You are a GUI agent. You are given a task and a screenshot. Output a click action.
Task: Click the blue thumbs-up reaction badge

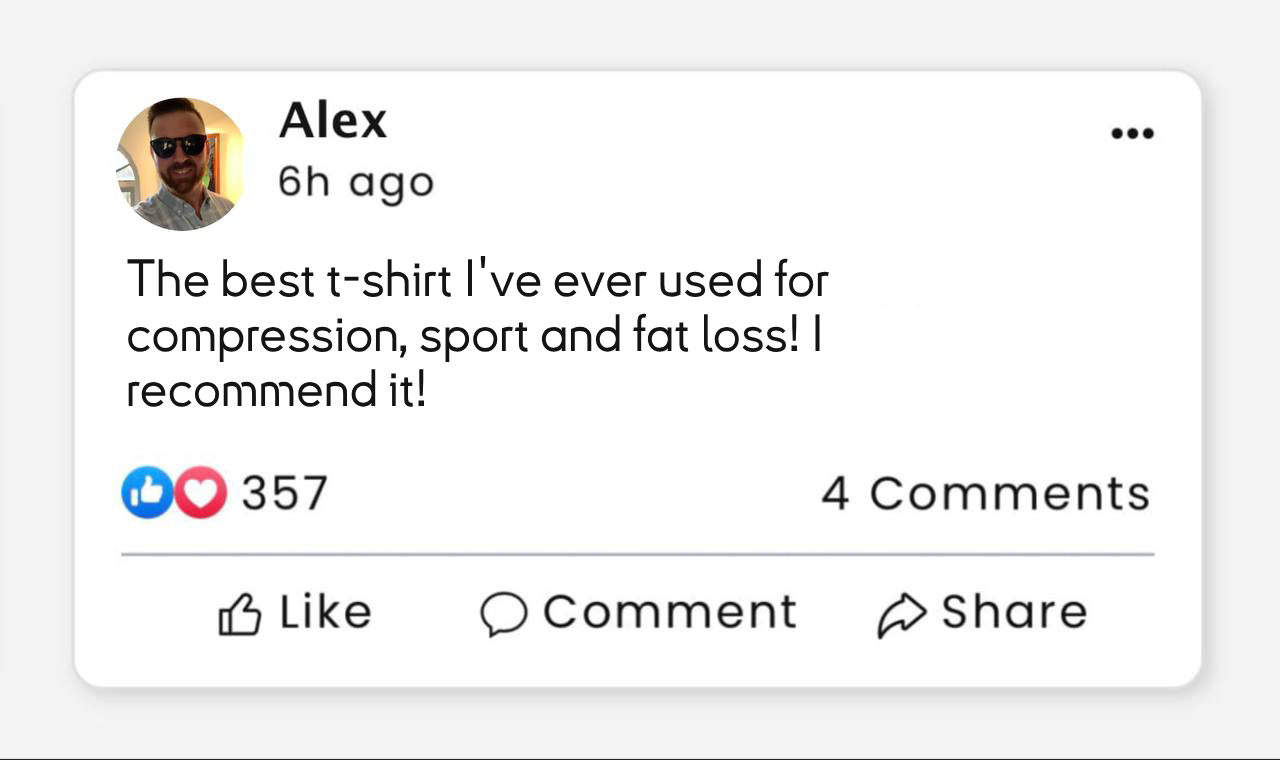pos(146,493)
